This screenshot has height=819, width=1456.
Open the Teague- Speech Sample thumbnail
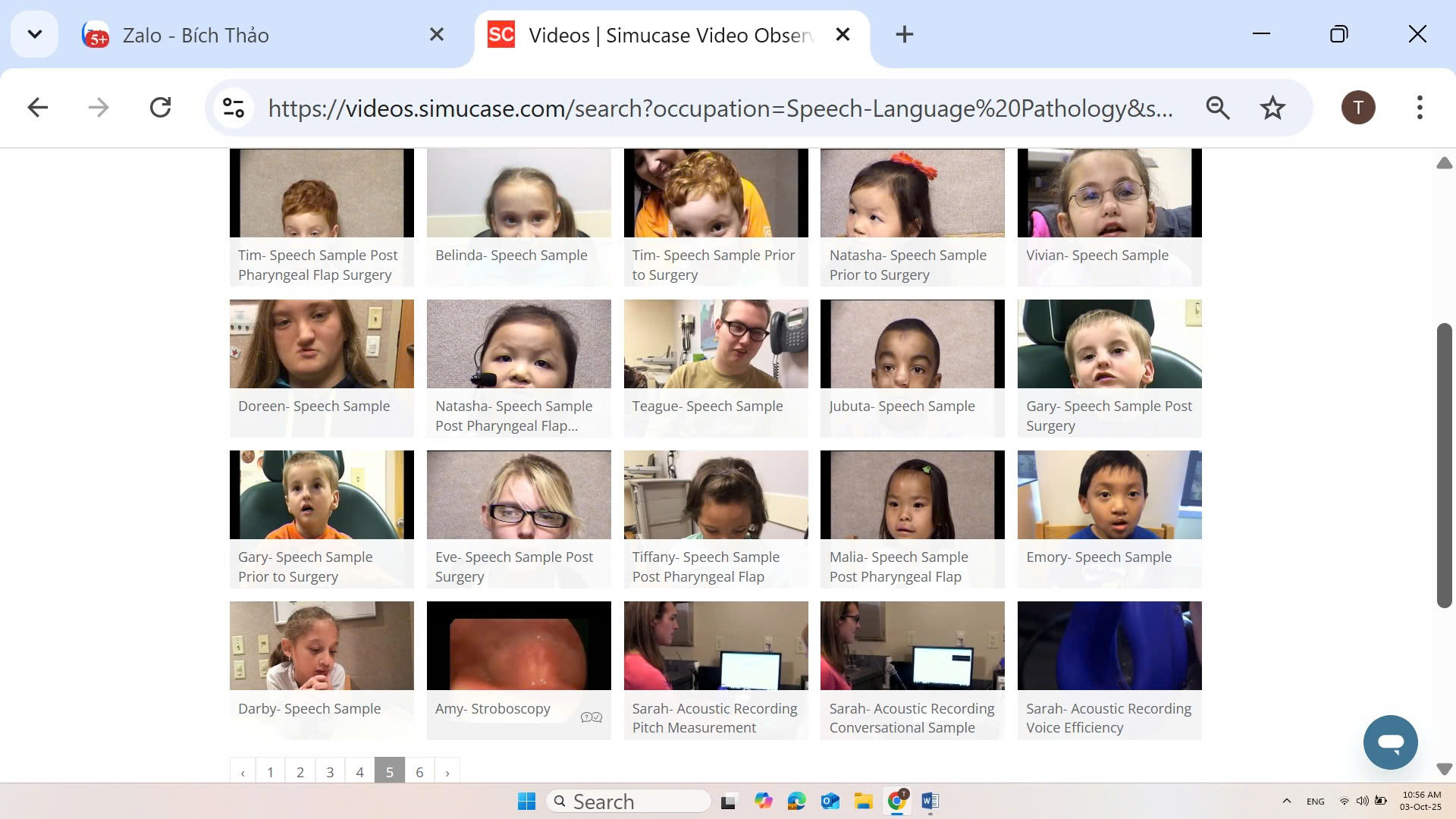point(715,344)
